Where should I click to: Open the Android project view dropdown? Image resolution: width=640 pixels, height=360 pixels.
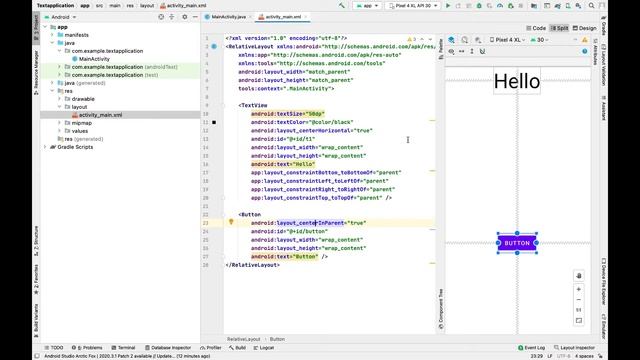(x=60, y=17)
